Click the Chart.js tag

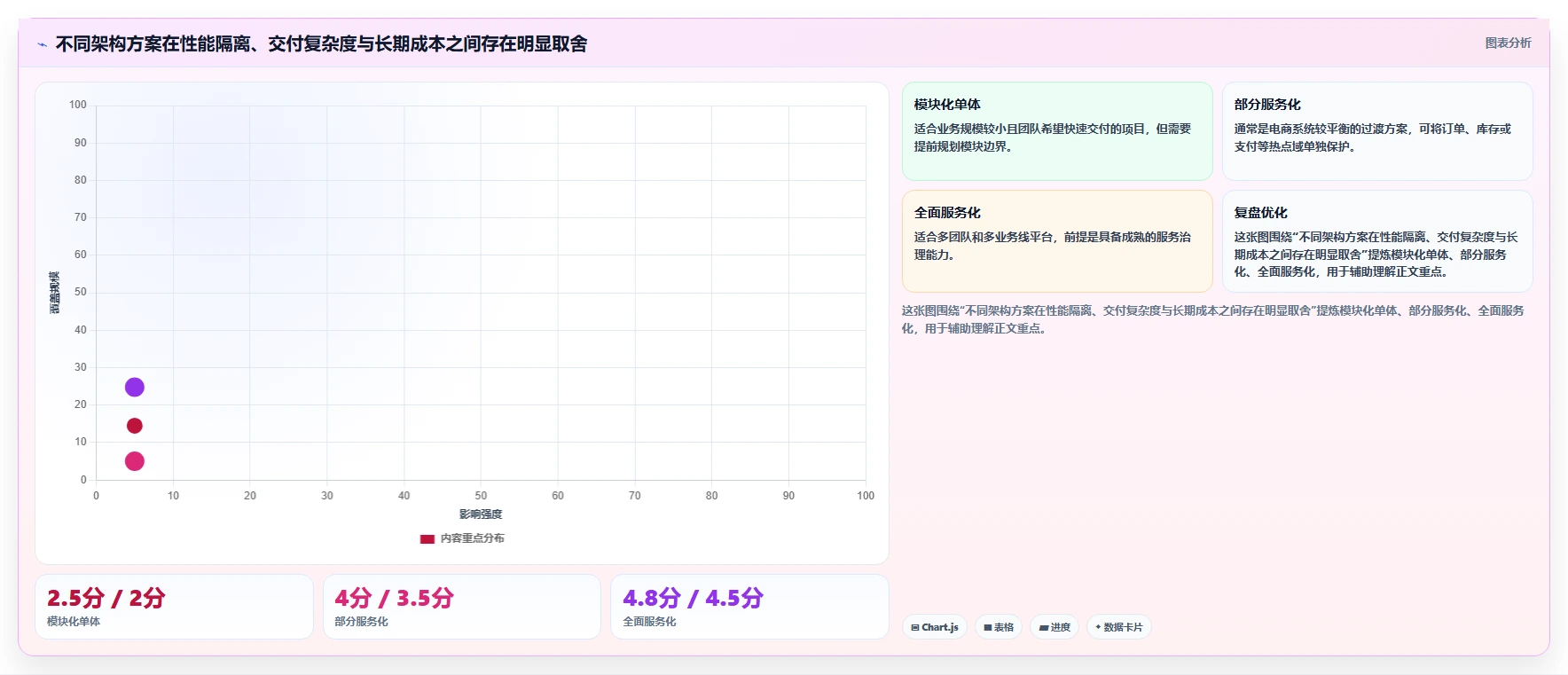pyautogui.click(x=935, y=627)
